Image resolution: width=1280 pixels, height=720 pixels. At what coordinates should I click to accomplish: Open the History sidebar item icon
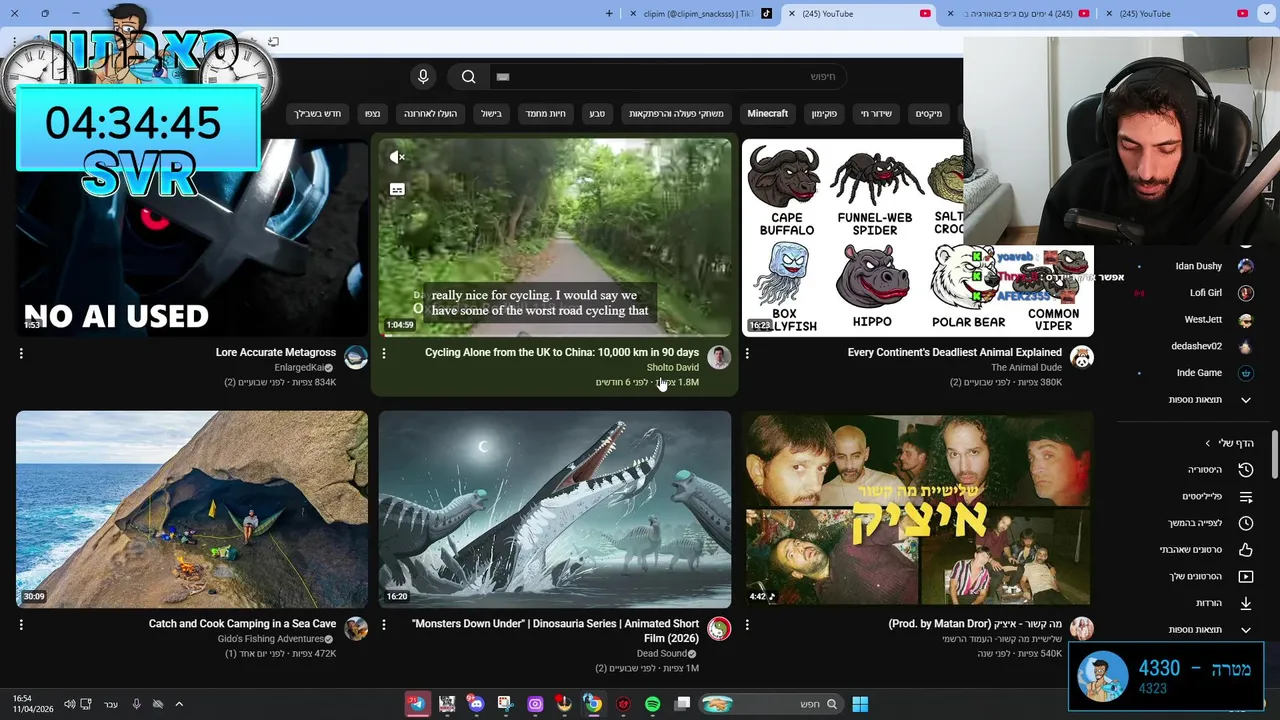pyautogui.click(x=1245, y=469)
